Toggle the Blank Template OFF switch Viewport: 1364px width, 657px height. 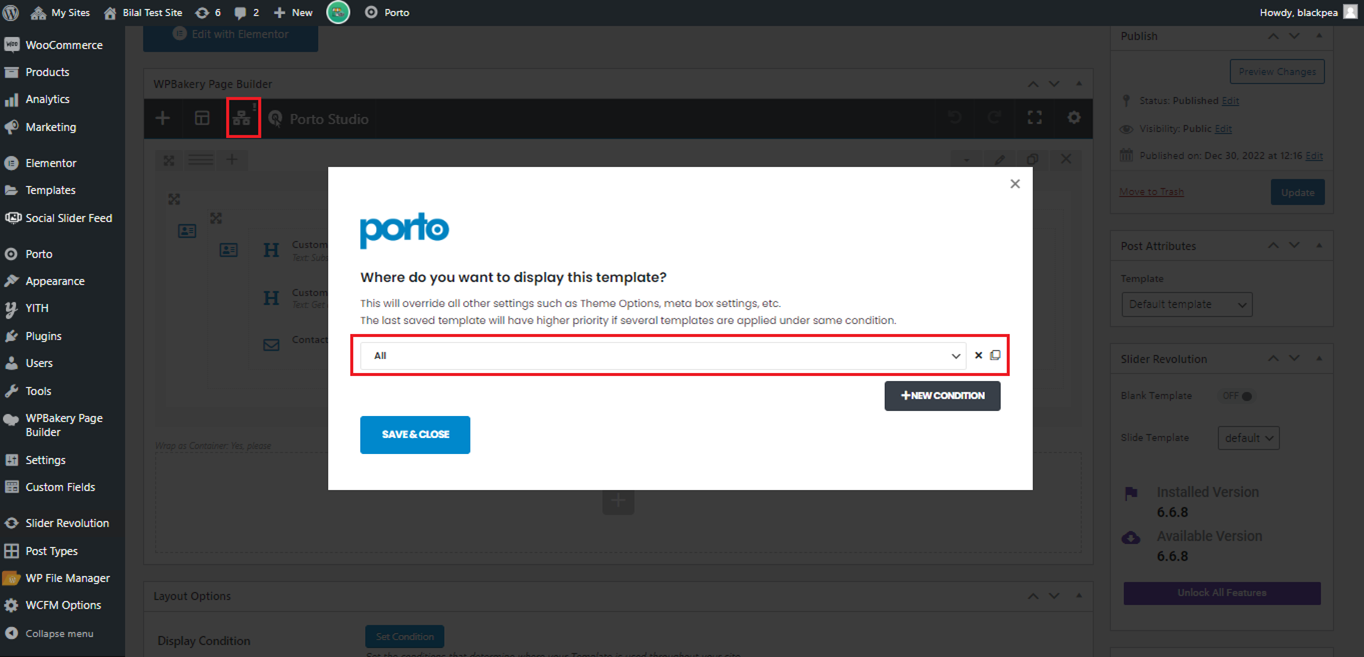(1238, 396)
